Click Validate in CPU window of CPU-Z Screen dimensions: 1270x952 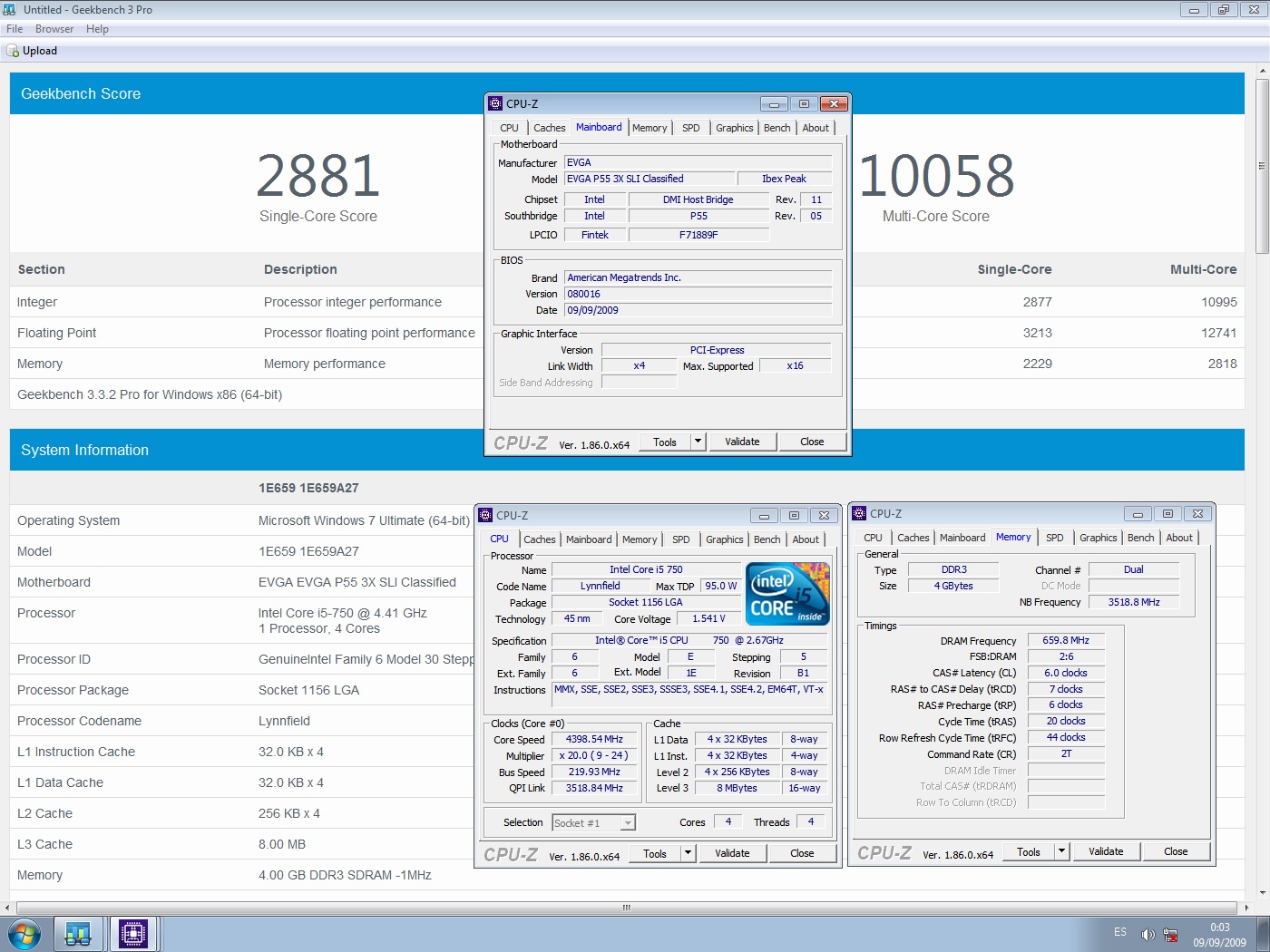click(x=732, y=853)
